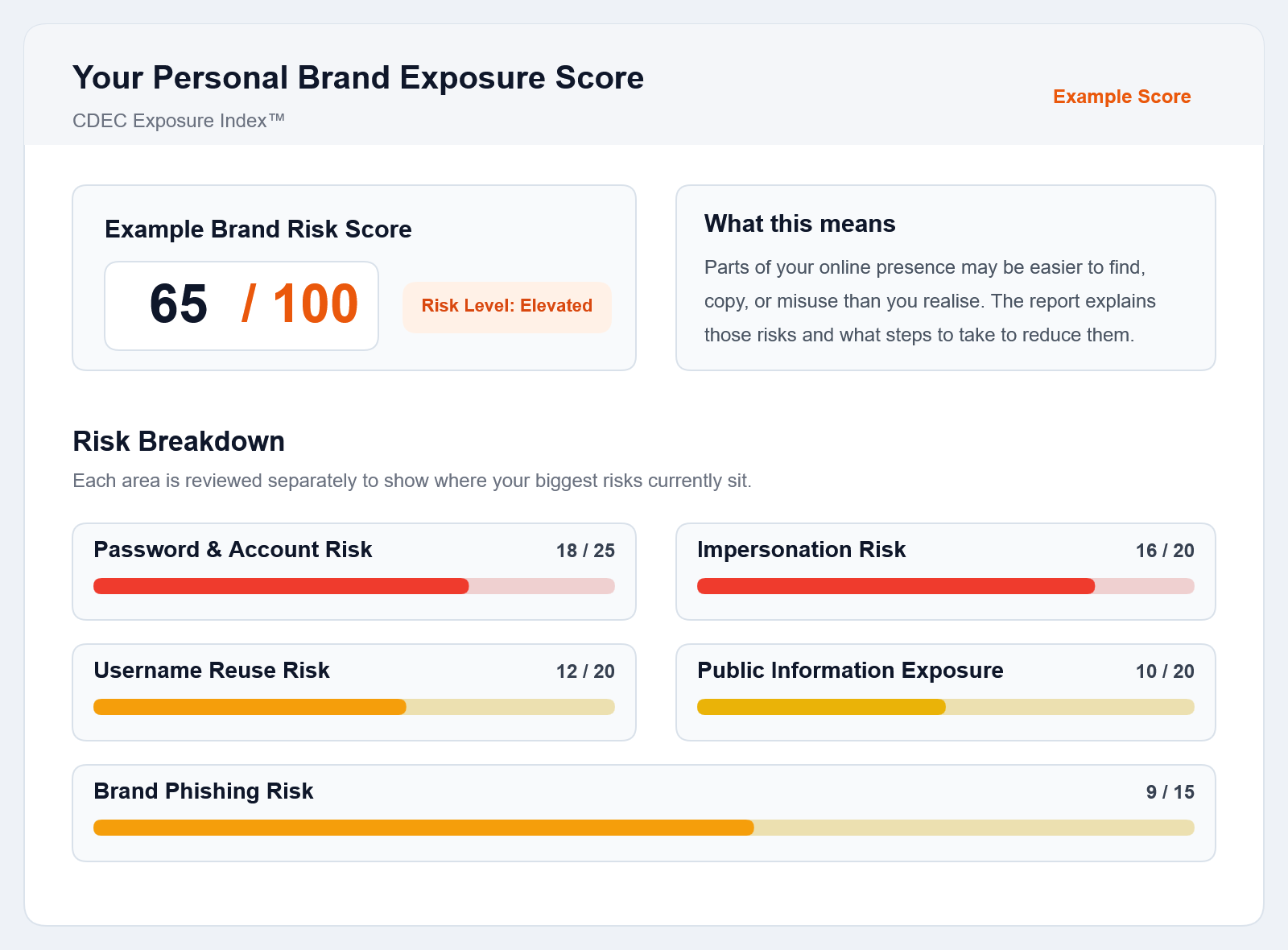1288x950 pixels.
Task: Click the Public Information Exposure progress bar
Action: pos(946,707)
